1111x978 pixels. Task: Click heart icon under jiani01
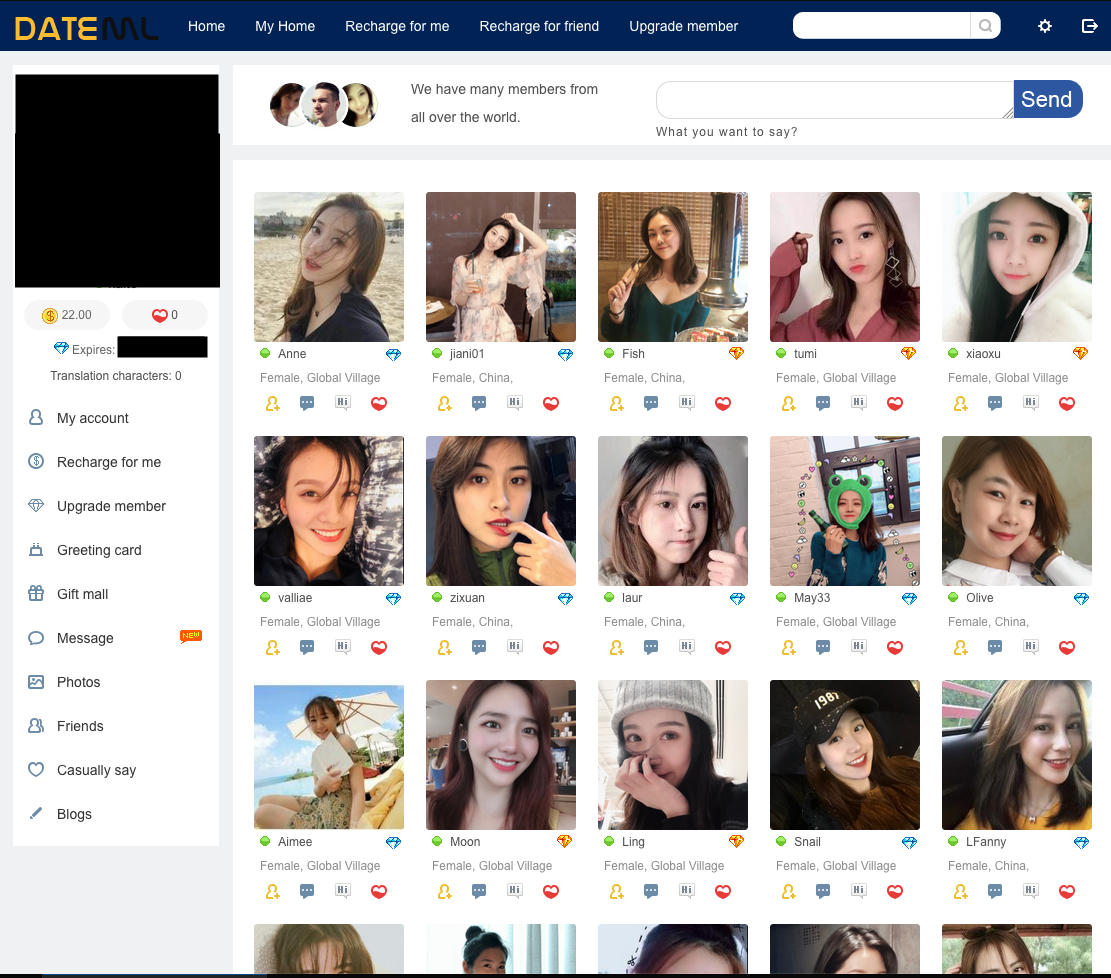pyautogui.click(x=551, y=403)
